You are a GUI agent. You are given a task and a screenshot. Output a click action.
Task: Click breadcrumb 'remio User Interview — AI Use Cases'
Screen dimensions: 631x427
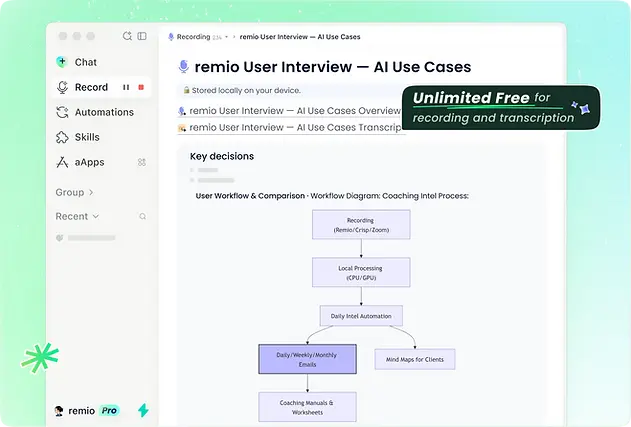pos(300,37)
